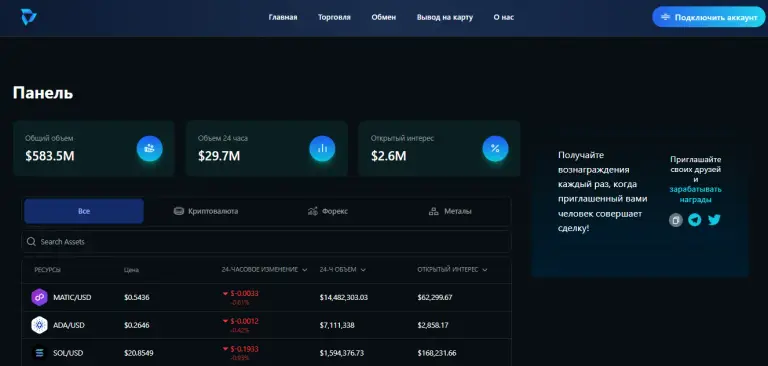This screenshot has width=768, height=366.
Task: Click the Металы tab icon
Action: pos(433,211)
